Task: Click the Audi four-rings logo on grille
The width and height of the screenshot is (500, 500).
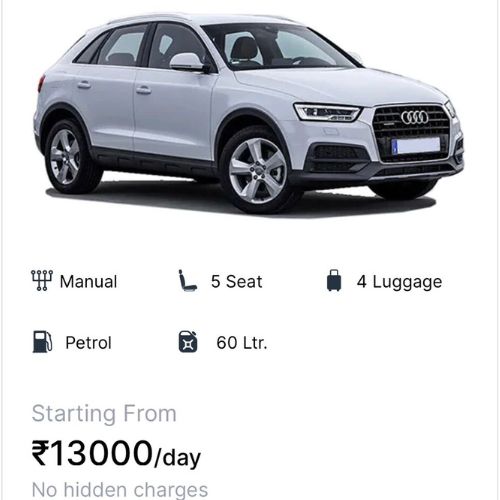Action: point(414,117)
